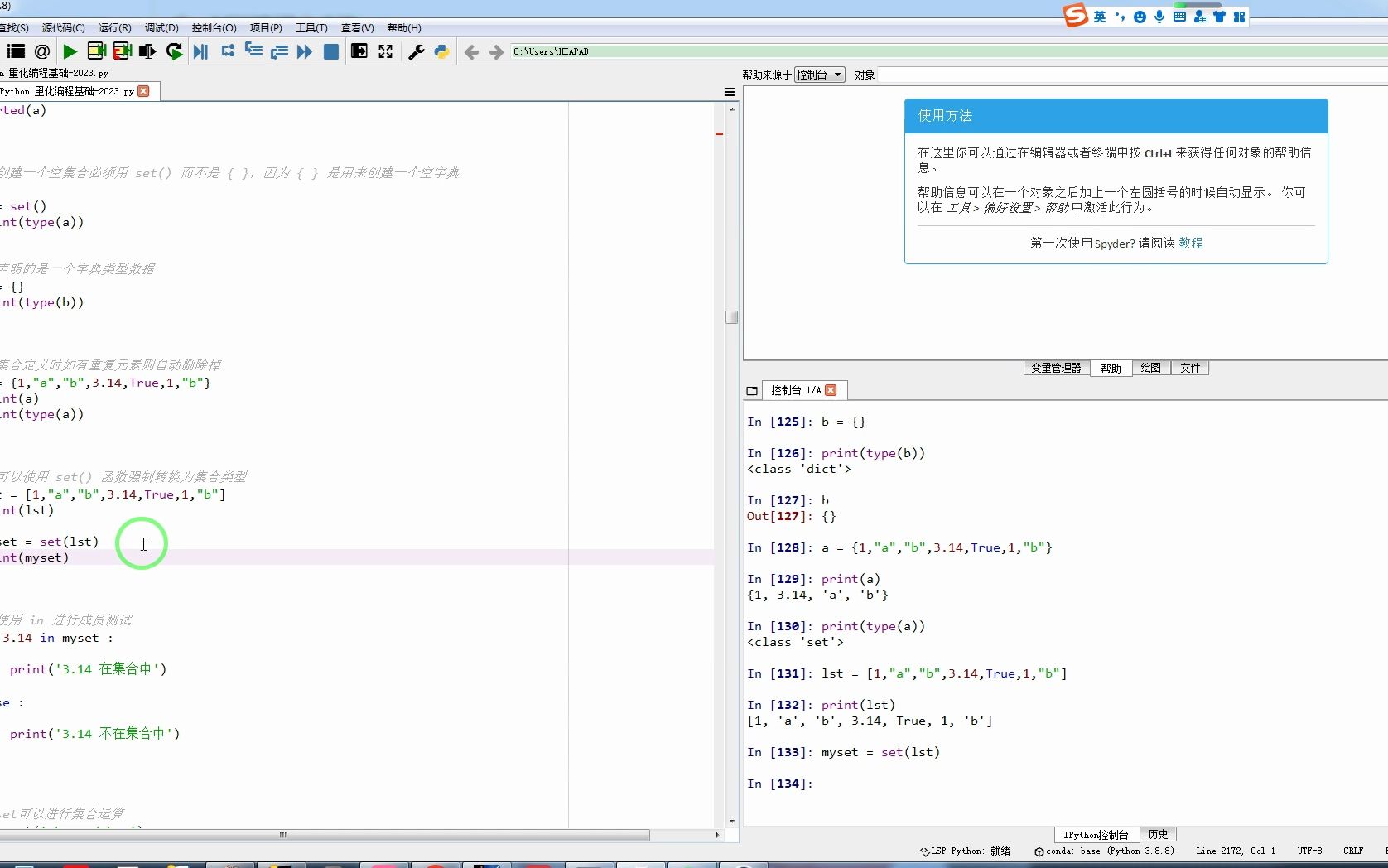The height and width of the screenshot is (868, 1388).
Task: Open the 运行(R) menu
Action: [x=114, y=27]
